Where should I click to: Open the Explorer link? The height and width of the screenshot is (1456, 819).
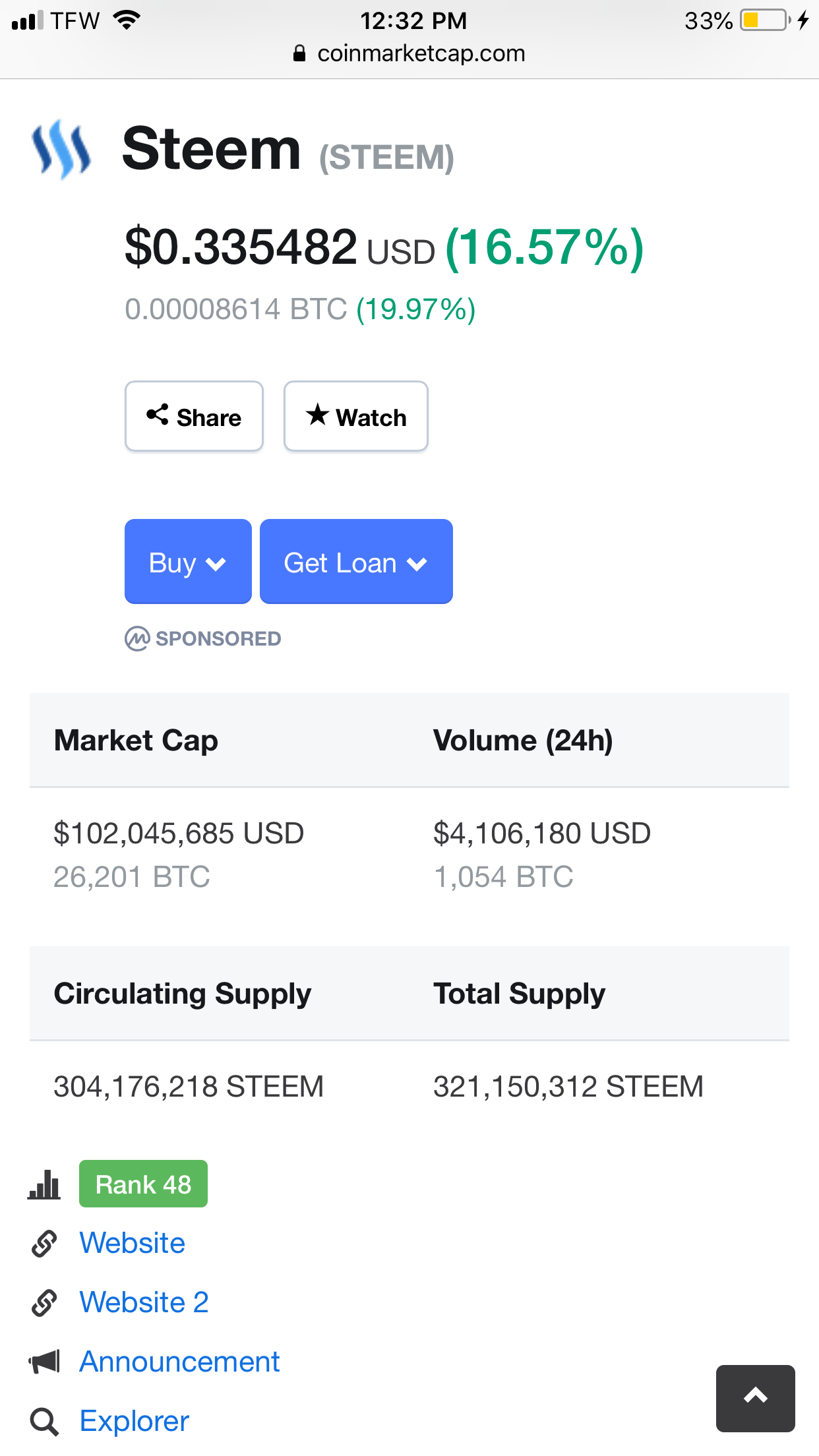[134, 1421]
